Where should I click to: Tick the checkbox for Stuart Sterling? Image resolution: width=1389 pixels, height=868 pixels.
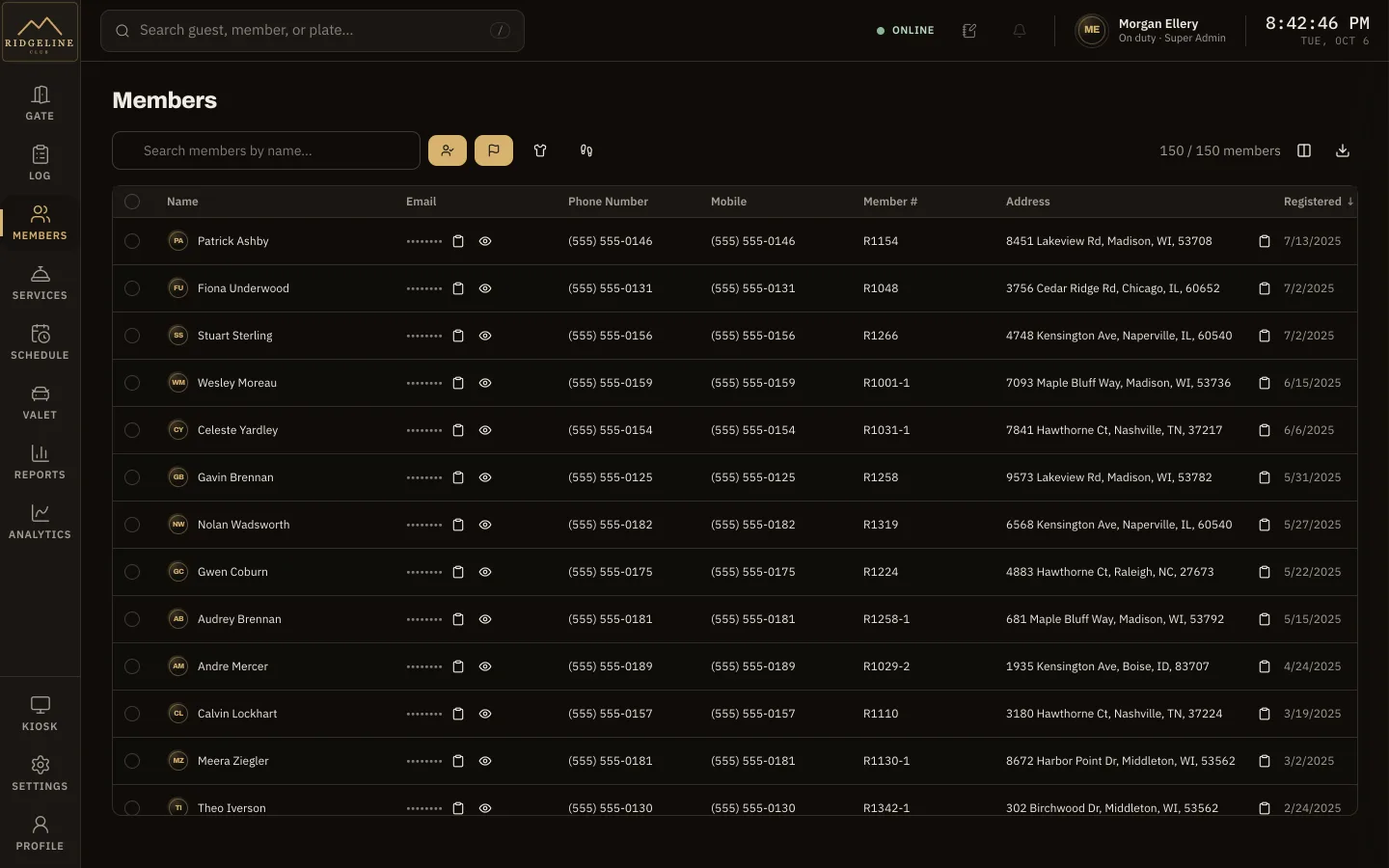132,336
